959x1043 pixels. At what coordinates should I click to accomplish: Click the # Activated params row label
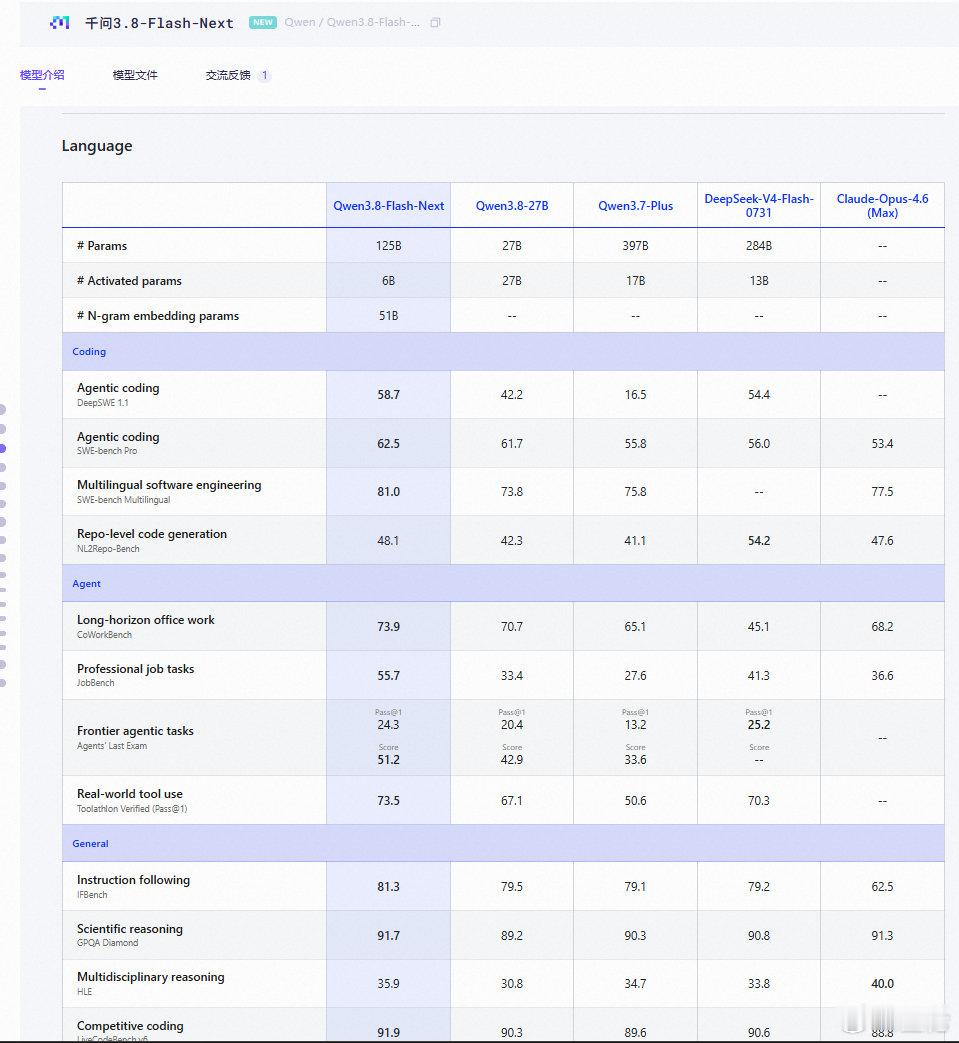pos(129,281)
